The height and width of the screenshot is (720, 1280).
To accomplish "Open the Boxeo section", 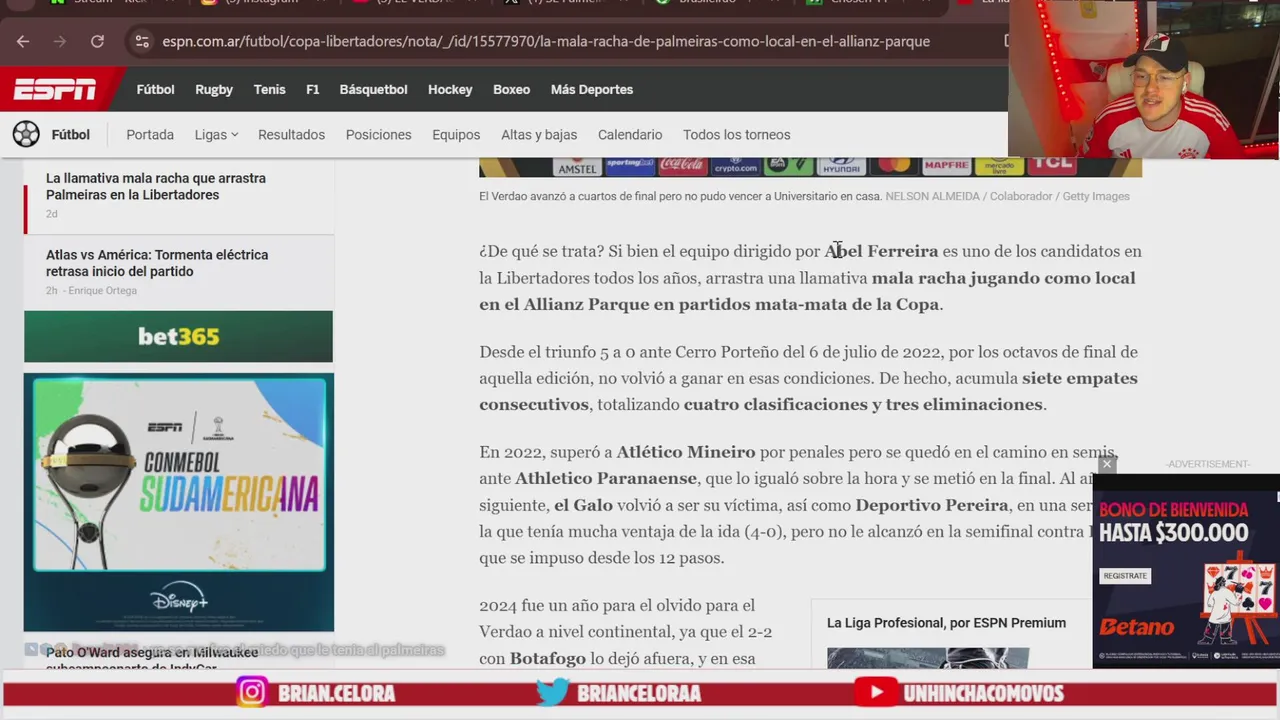I will point(511,89).
